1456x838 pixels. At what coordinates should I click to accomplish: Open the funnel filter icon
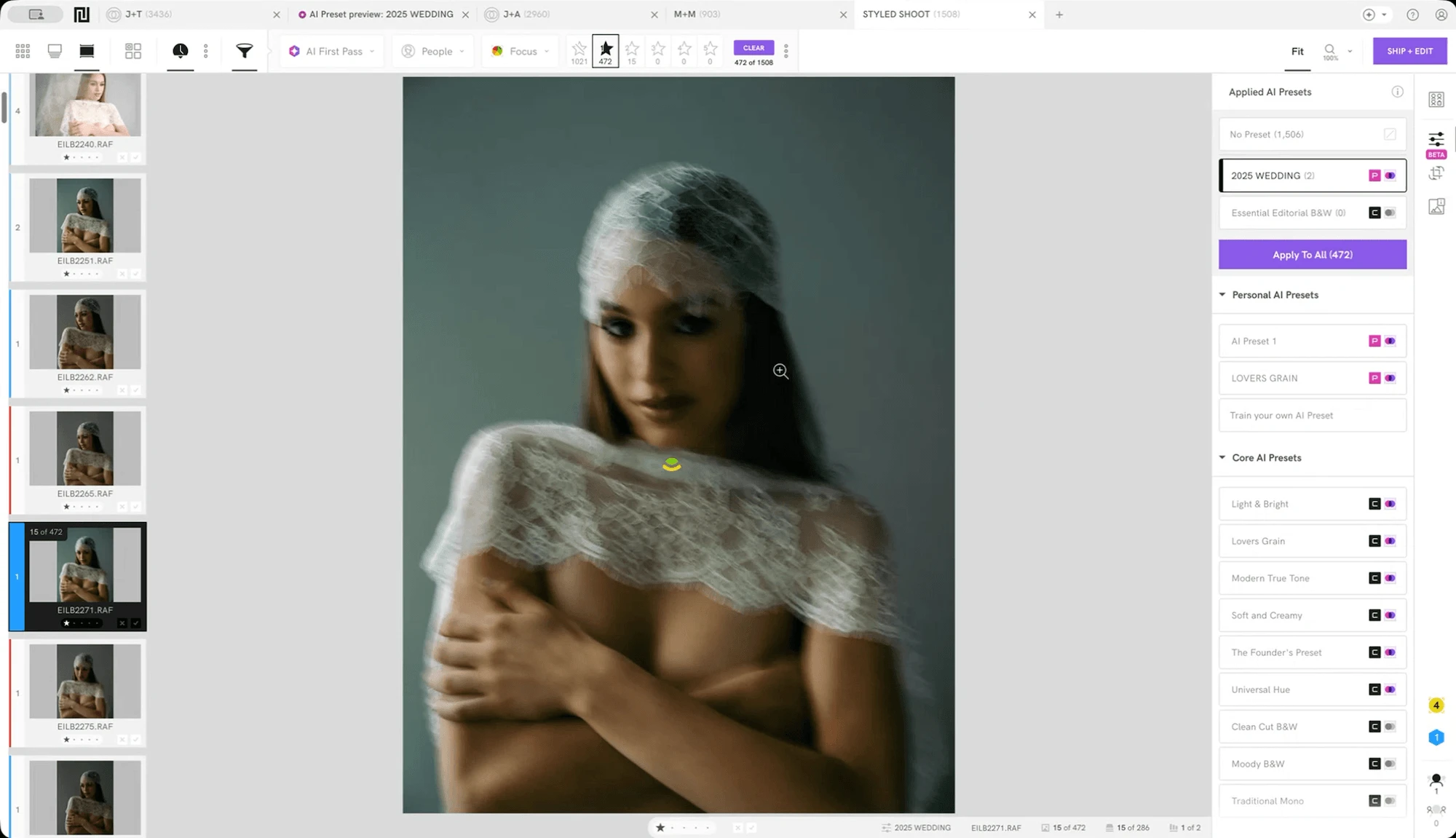(245, 51)
